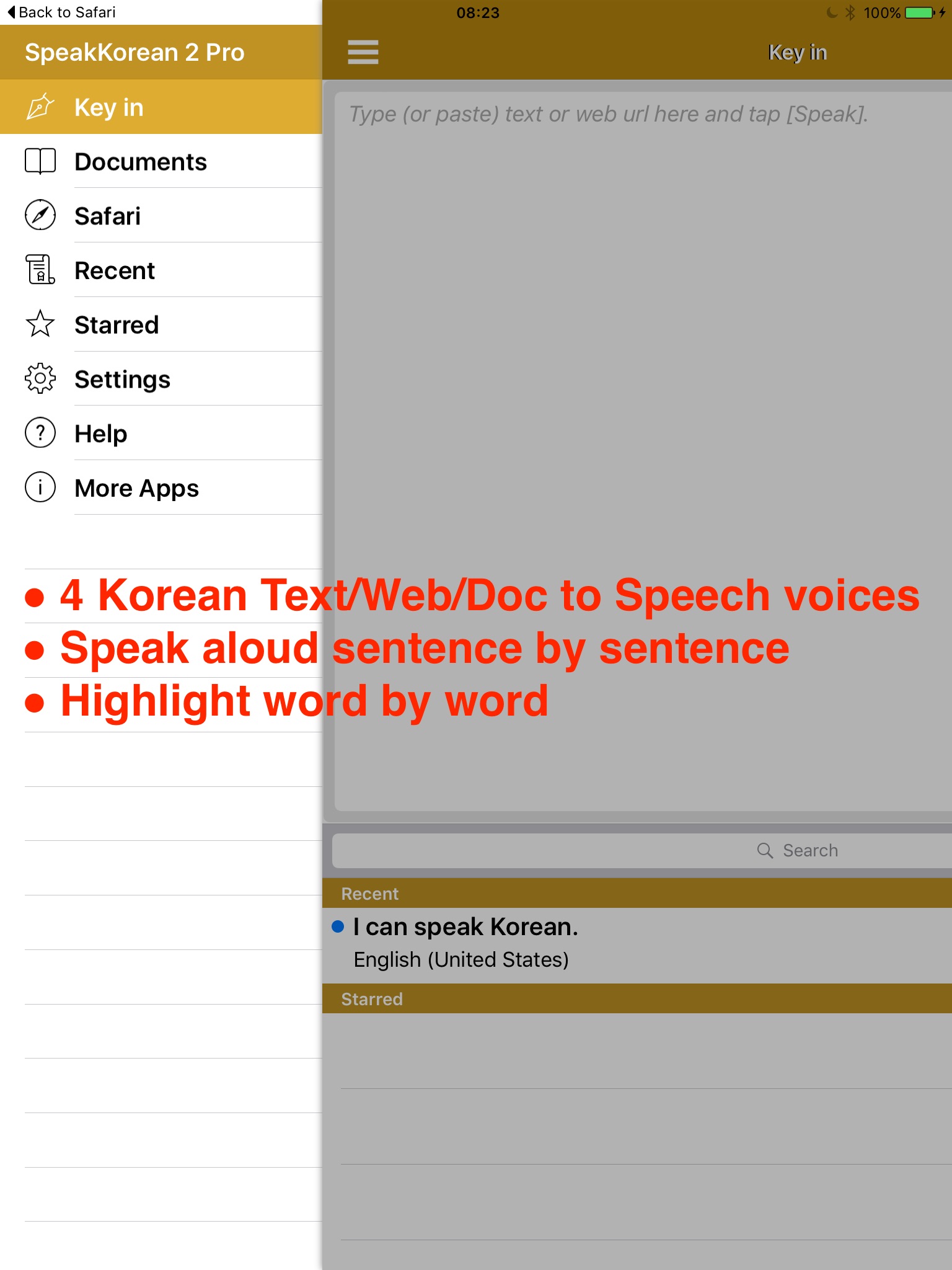Tap the Recent section header
Screen dimensions: 952x1270
(x=637, y=893)
